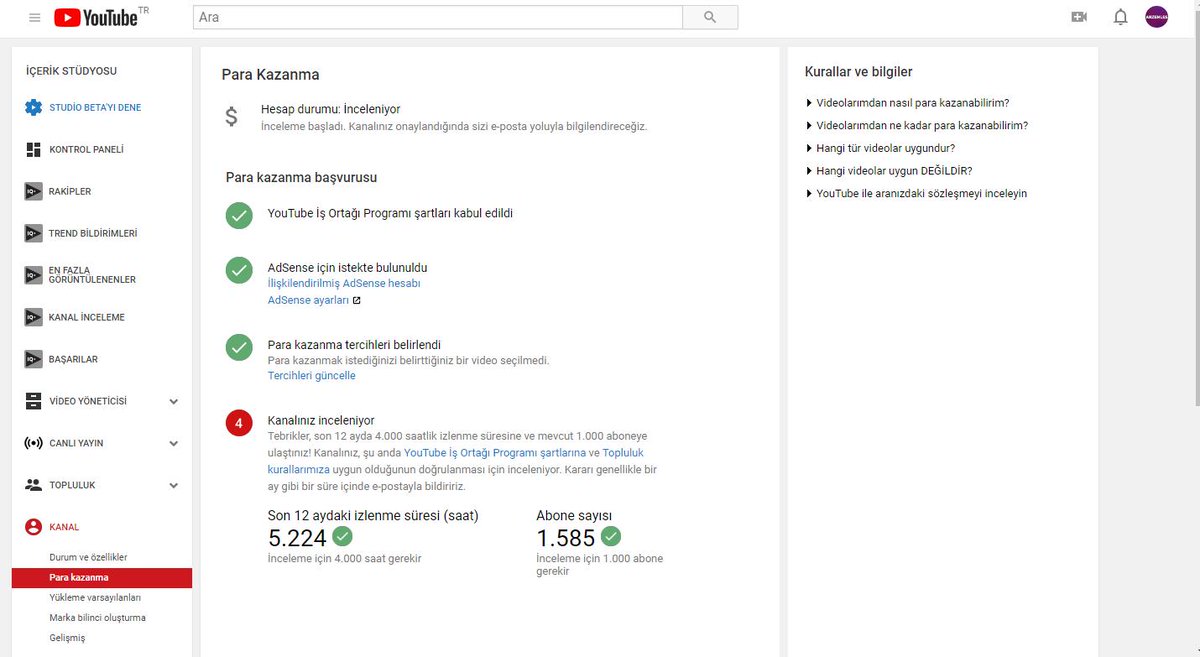Click the Kanal İnceleme sidebar icon
The width and height of the screenshot is (1200, 657).
pyautogui.click(x=33, y=317)
